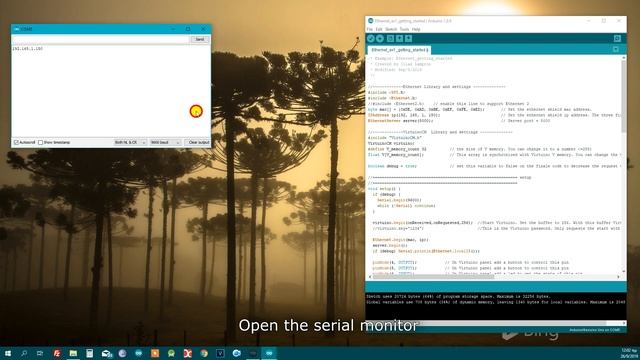Open File Explorer from the taskbar
Image resolution: width=640 pixels, height=360 pixels.
(x=73, y=353)
